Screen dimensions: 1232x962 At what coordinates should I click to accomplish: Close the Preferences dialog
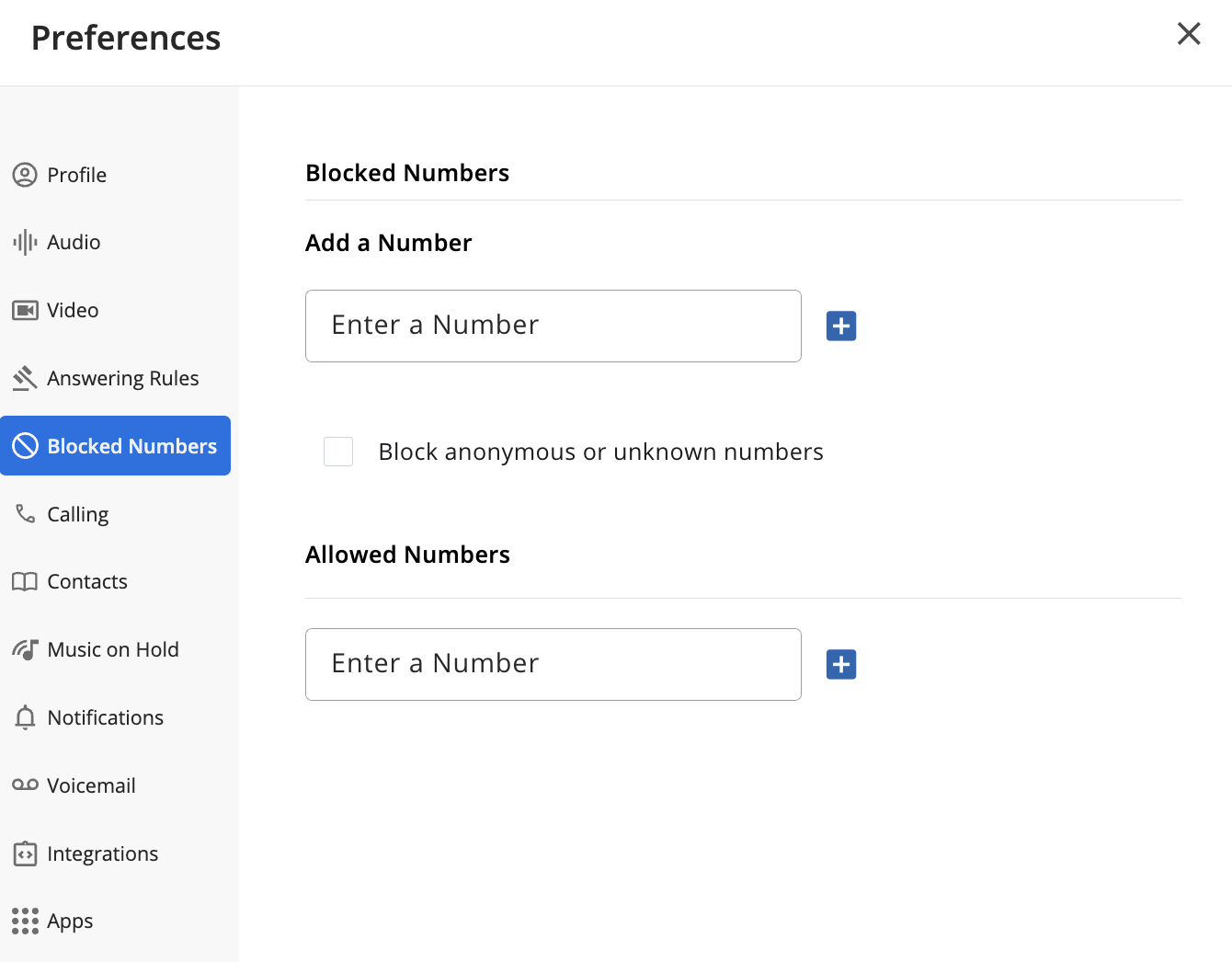1189,34
